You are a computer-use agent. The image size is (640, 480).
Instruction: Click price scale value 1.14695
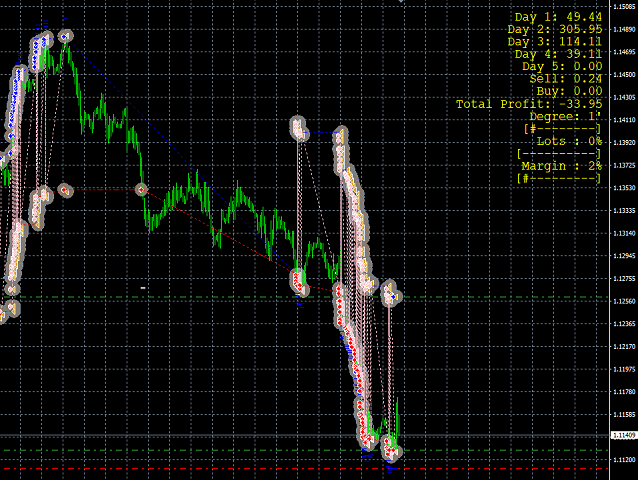624,52
